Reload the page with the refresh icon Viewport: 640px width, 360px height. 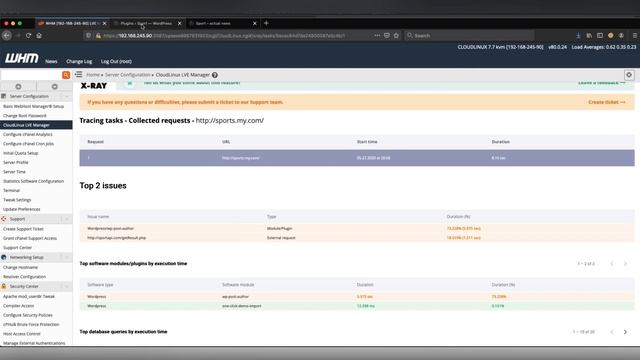tap(28, 36)
